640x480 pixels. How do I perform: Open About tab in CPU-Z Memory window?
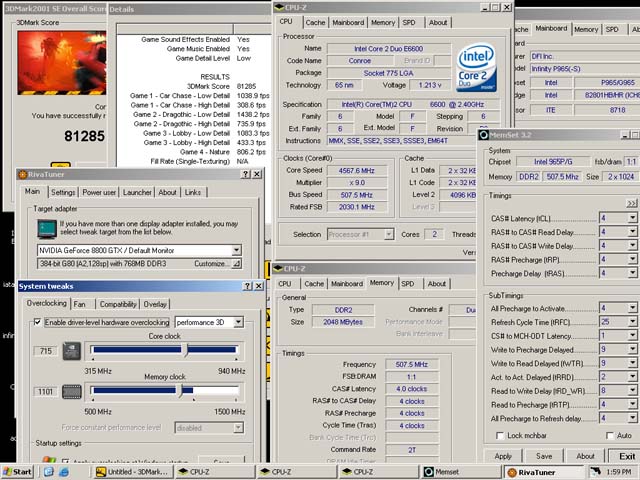click(x=437, y=284)
